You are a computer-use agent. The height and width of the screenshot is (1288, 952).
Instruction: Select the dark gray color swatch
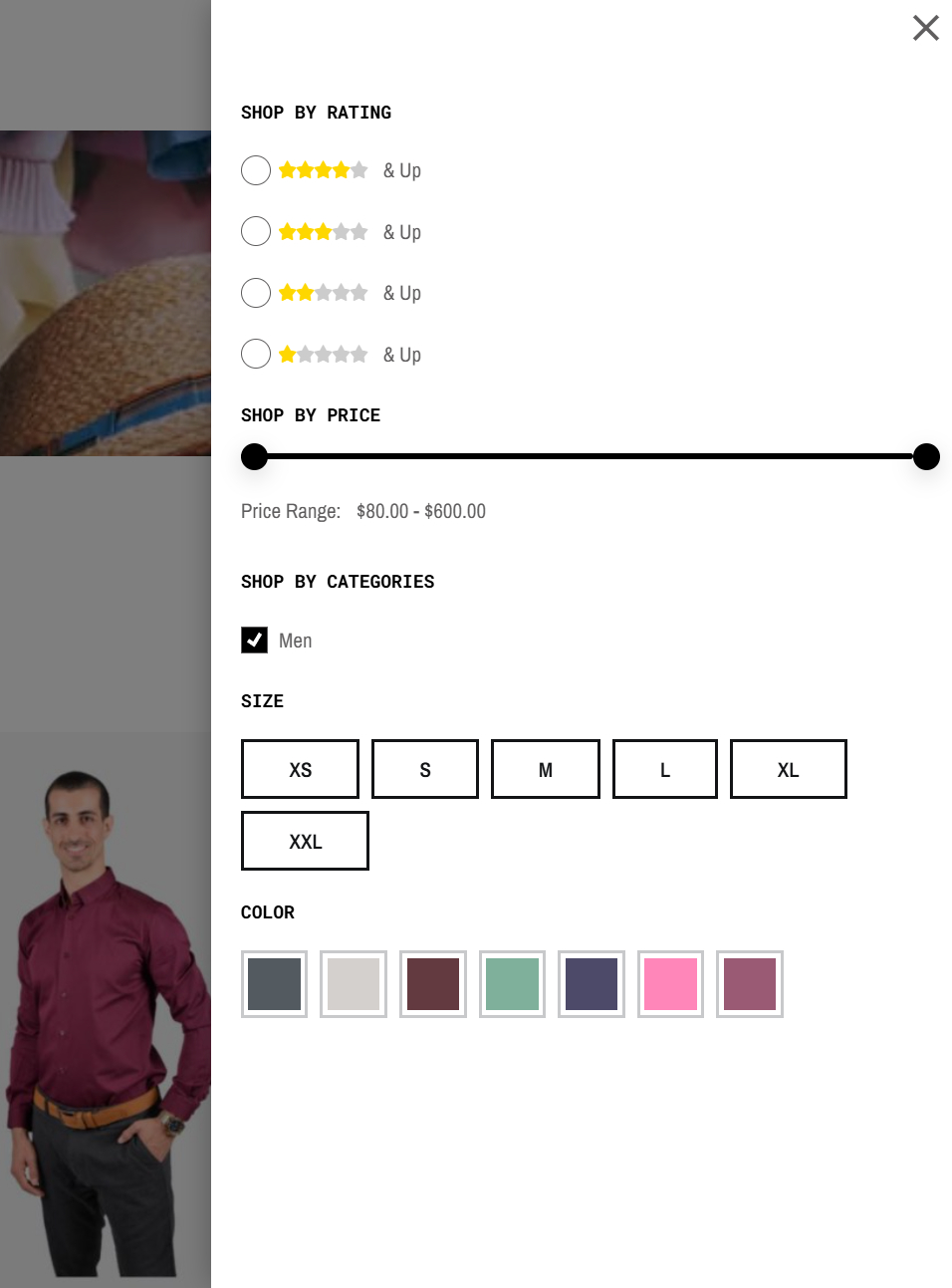274,984
